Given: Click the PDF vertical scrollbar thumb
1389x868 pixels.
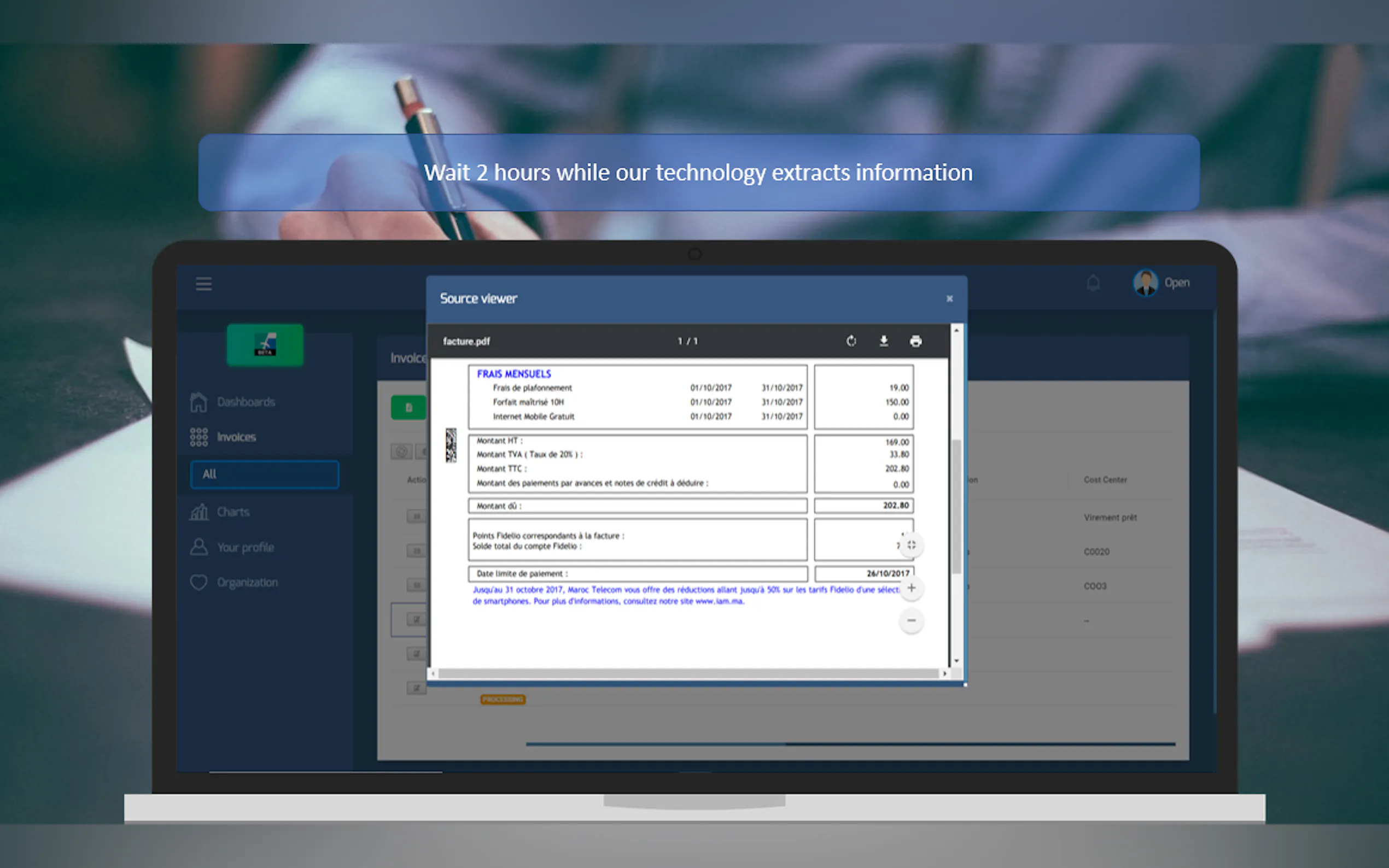Looking at the screenshot, I should tap(956, 506).
